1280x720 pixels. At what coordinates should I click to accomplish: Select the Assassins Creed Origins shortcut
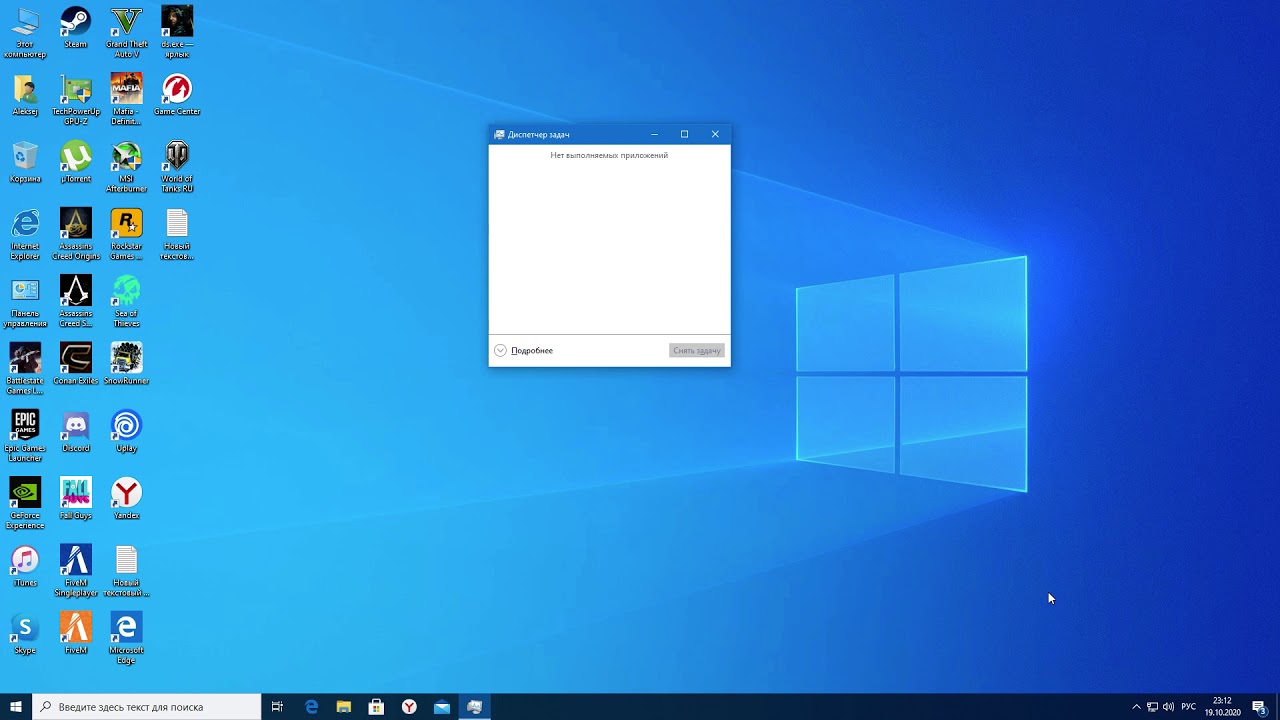click(x=75, y=234)
